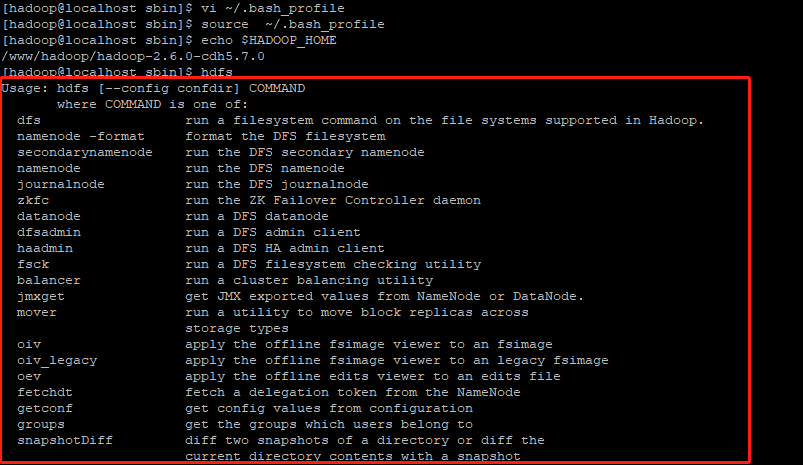Click the 'balancer' command name
The image size is (803, 465).
point(48,280)
